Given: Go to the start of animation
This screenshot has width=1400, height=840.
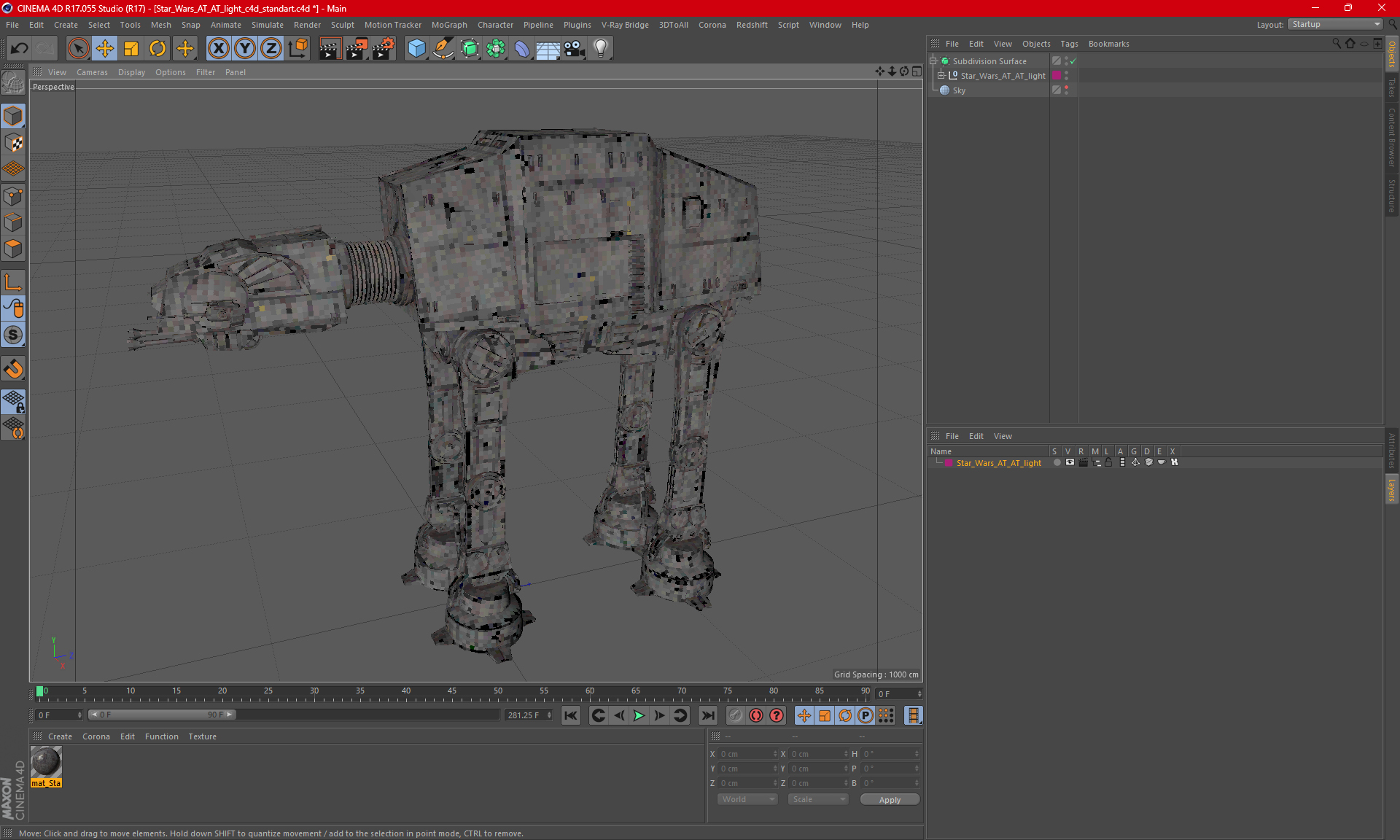Looking at the screenshot, I should point(570,715).
